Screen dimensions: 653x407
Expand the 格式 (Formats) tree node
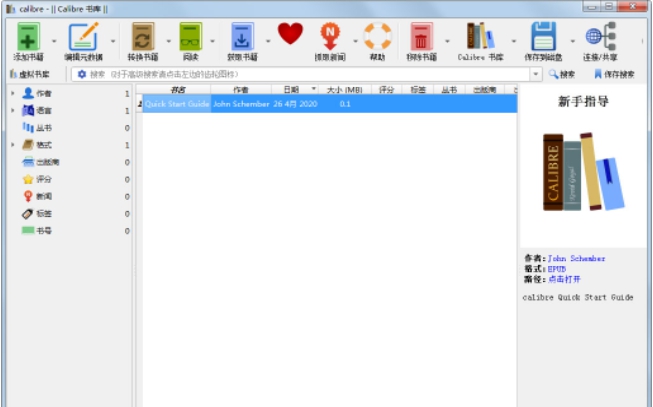(x=12, y=145)
